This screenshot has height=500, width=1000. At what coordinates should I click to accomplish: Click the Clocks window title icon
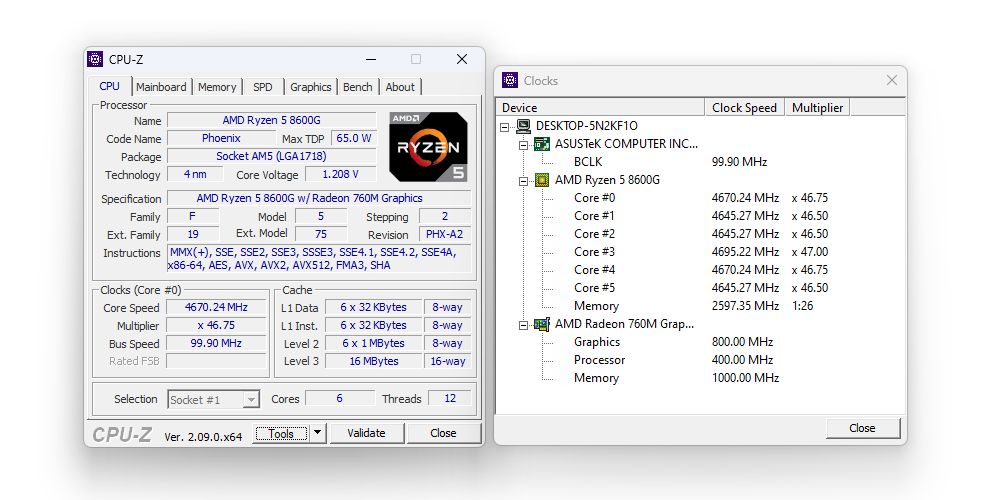point(510,80)
